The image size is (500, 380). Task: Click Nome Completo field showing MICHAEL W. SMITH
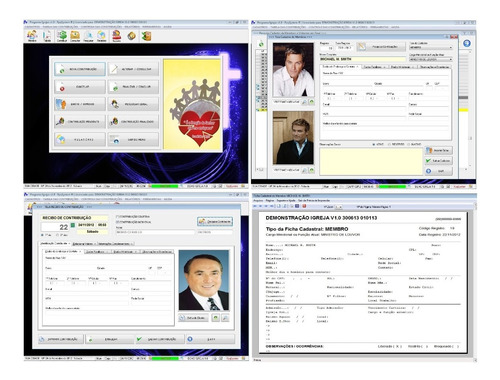point(362,59)
